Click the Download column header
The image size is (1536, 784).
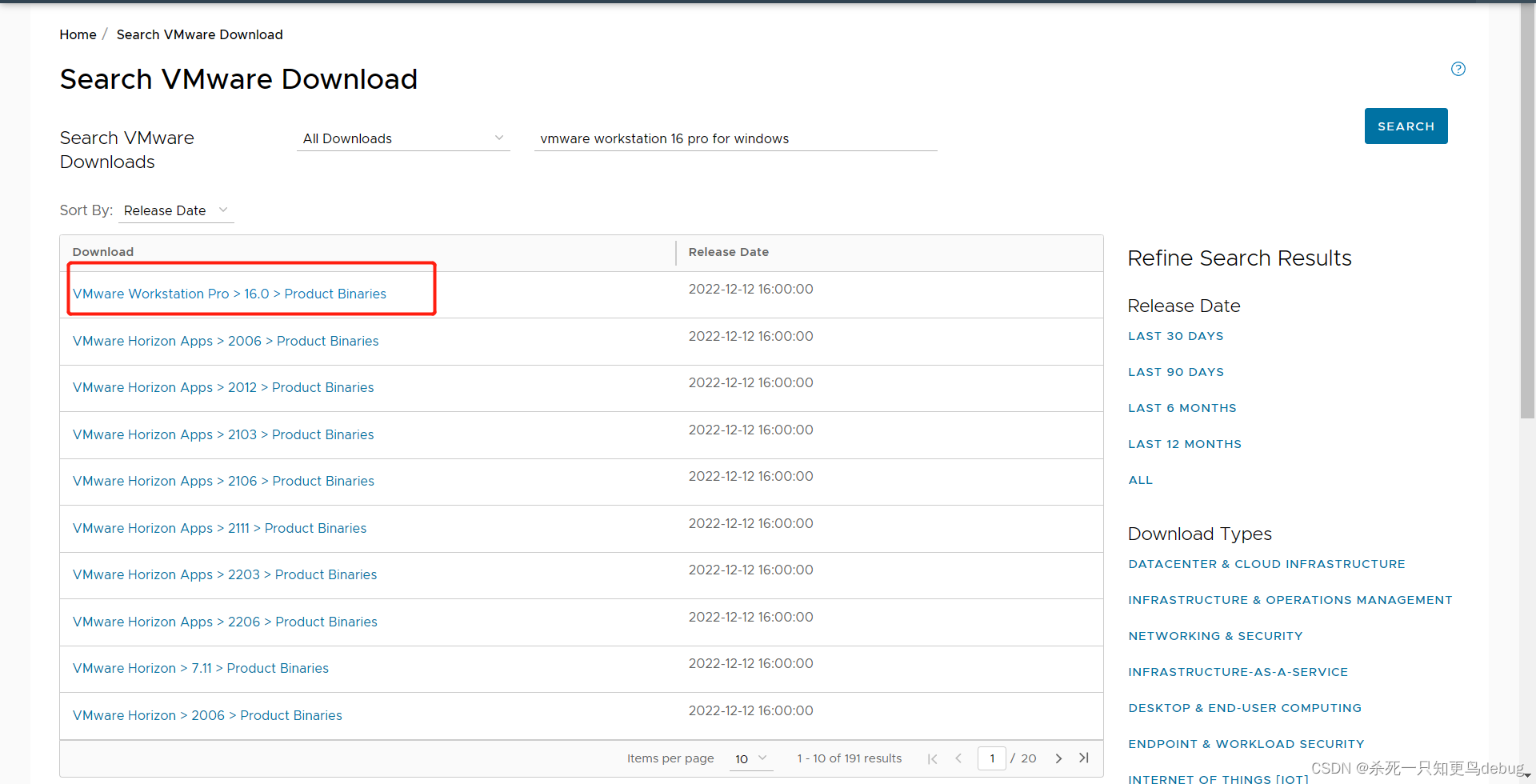102,252
